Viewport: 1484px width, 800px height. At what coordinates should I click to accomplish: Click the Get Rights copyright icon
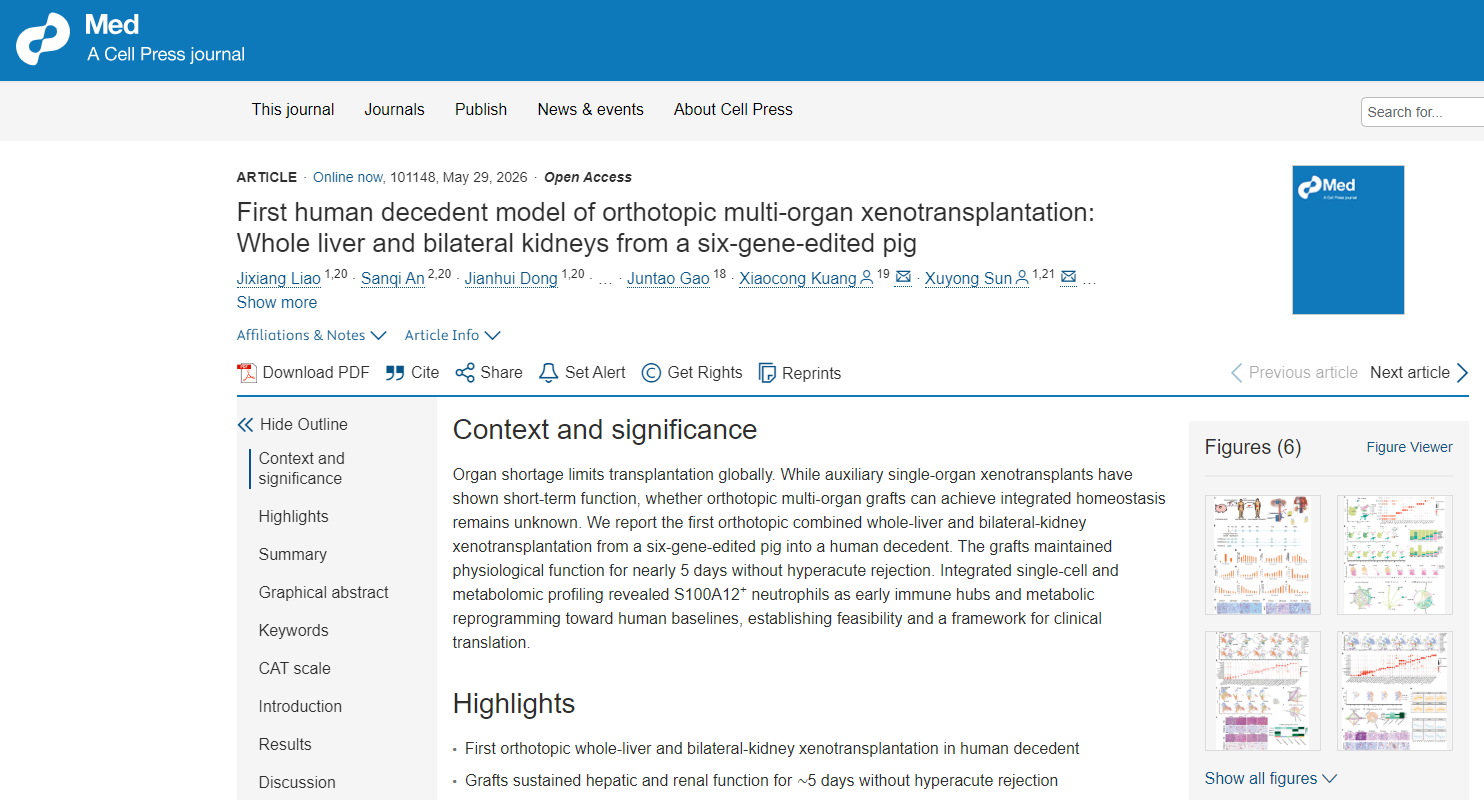point(651,373)
